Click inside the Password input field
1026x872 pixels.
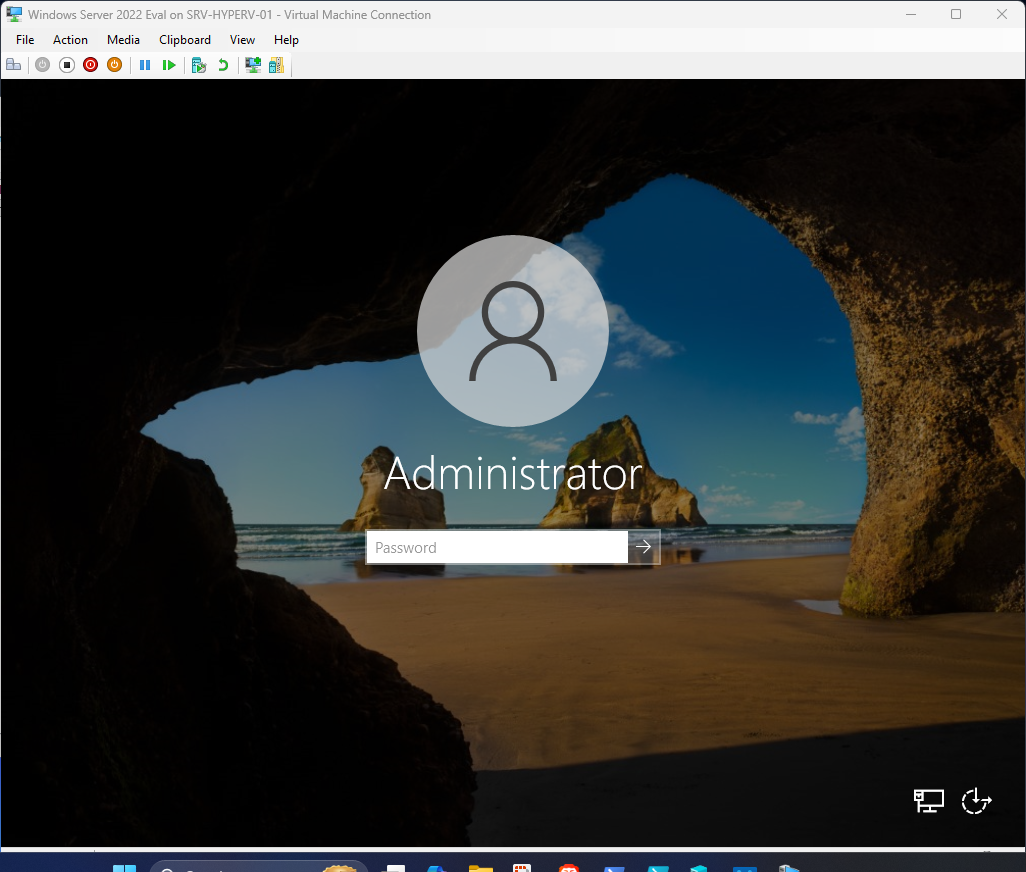pyautogui.click(x=495, y=547)
